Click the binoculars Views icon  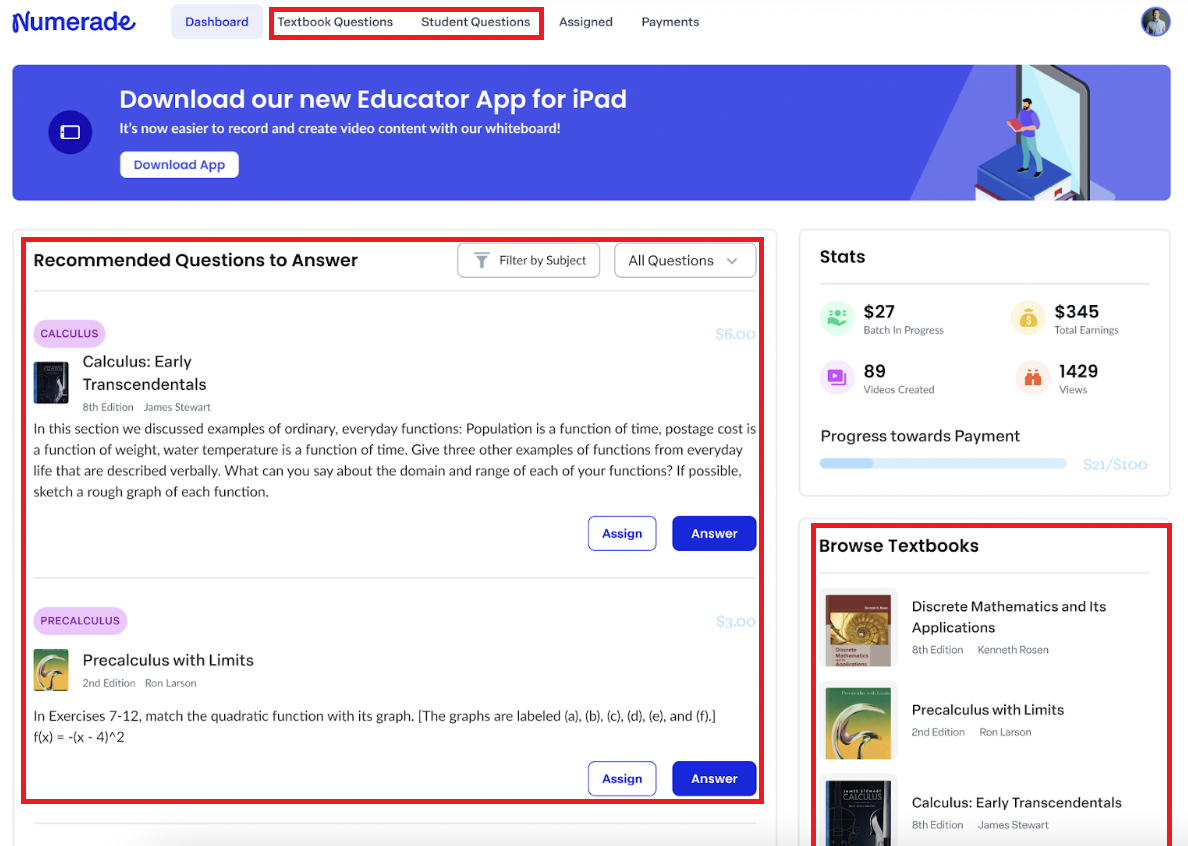[x=1031, y=377]
